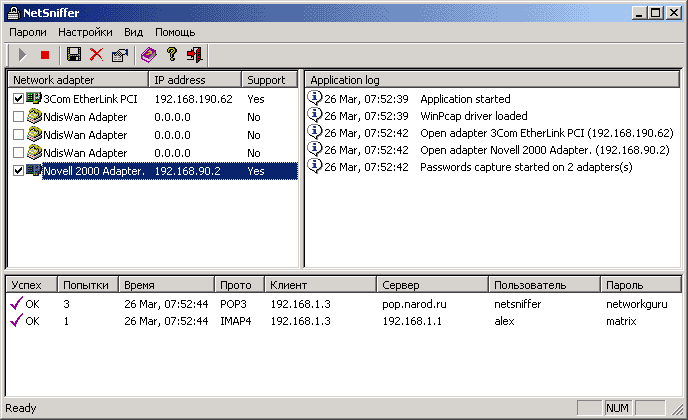Exit the program via the door icon

[194, 55]
